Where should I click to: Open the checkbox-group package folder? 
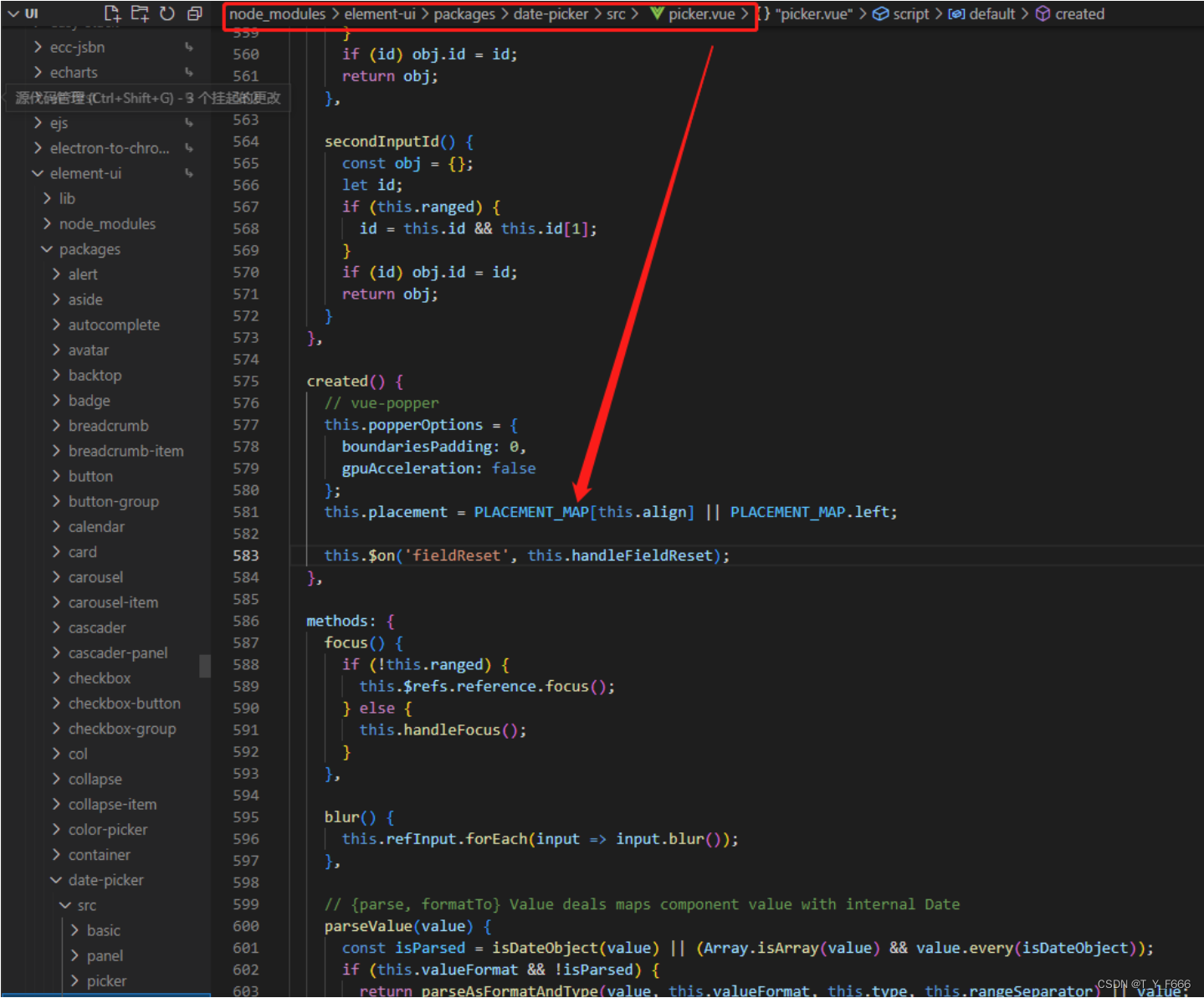pos(122,729)
